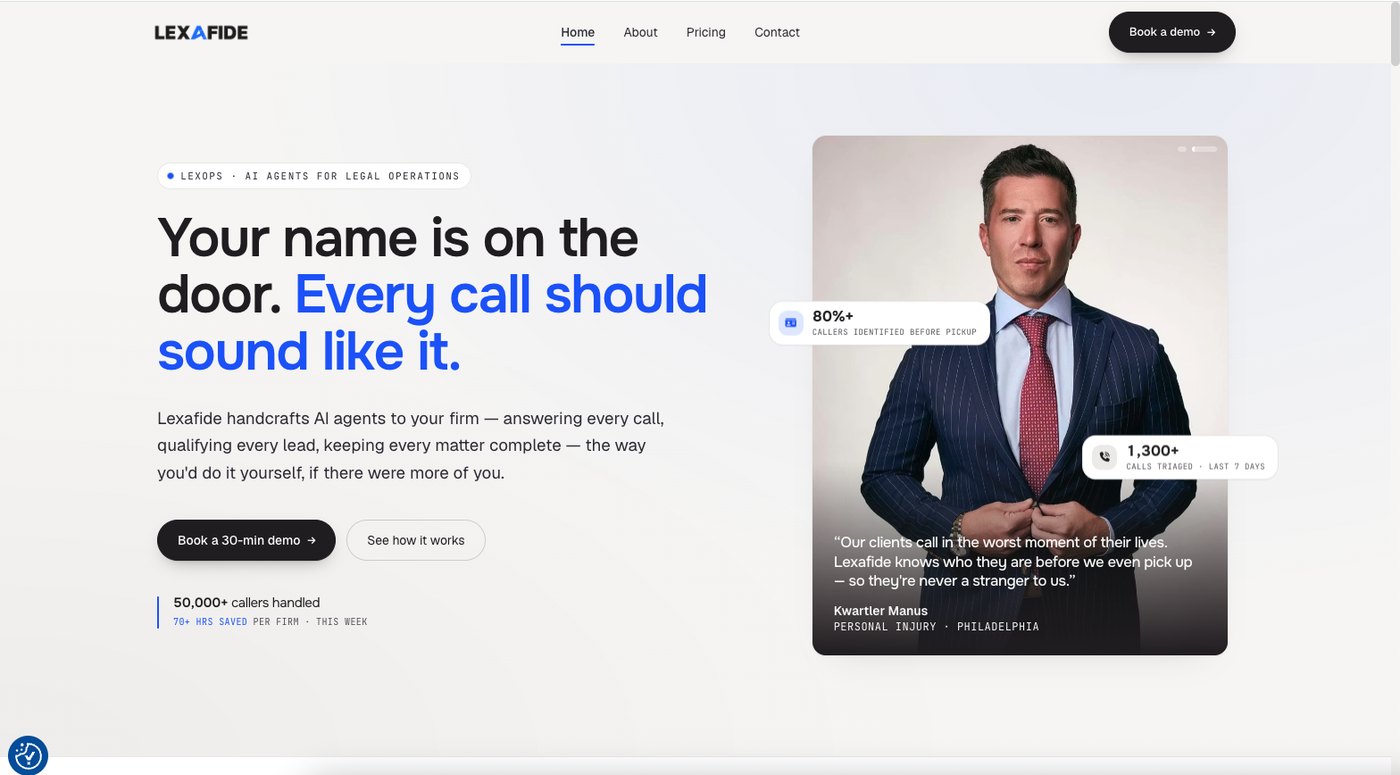Click the 'Lexafide handcrafts AI agents' paragraph
Image resolution: width=1400 pixels, height=775 pixels.
tap(410, 445)
